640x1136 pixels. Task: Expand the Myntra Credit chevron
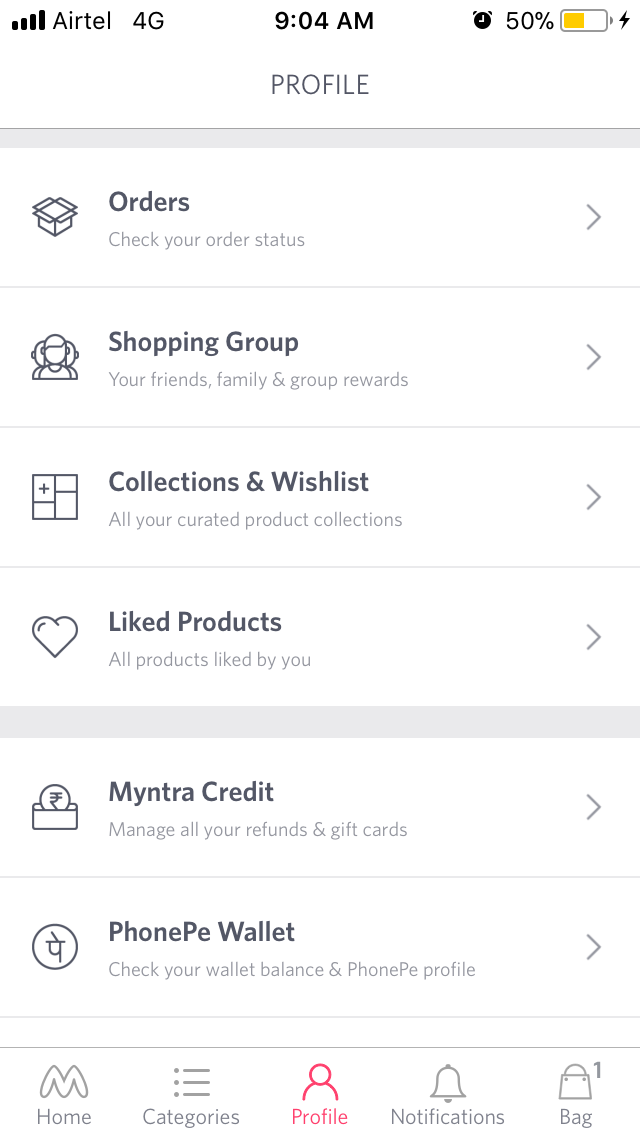[593, 807]
